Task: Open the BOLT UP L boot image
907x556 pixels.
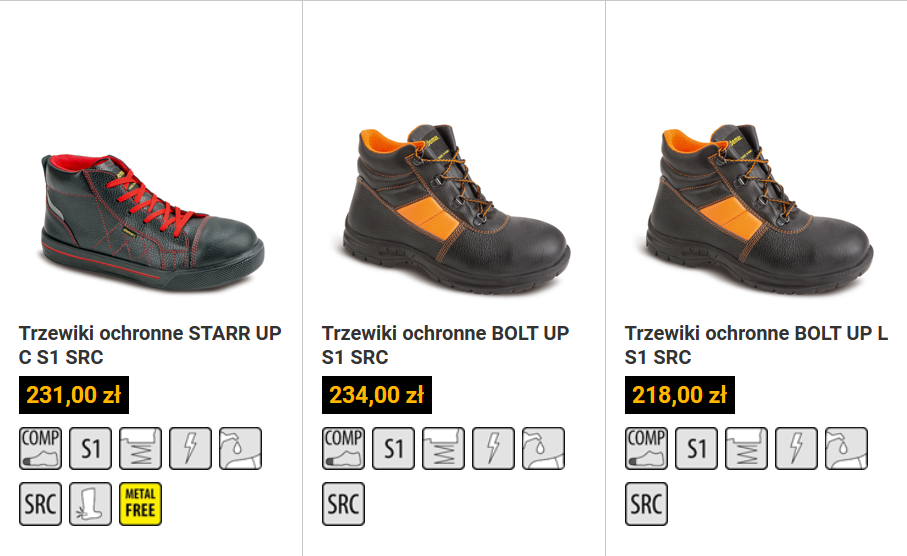Action: 759,208
